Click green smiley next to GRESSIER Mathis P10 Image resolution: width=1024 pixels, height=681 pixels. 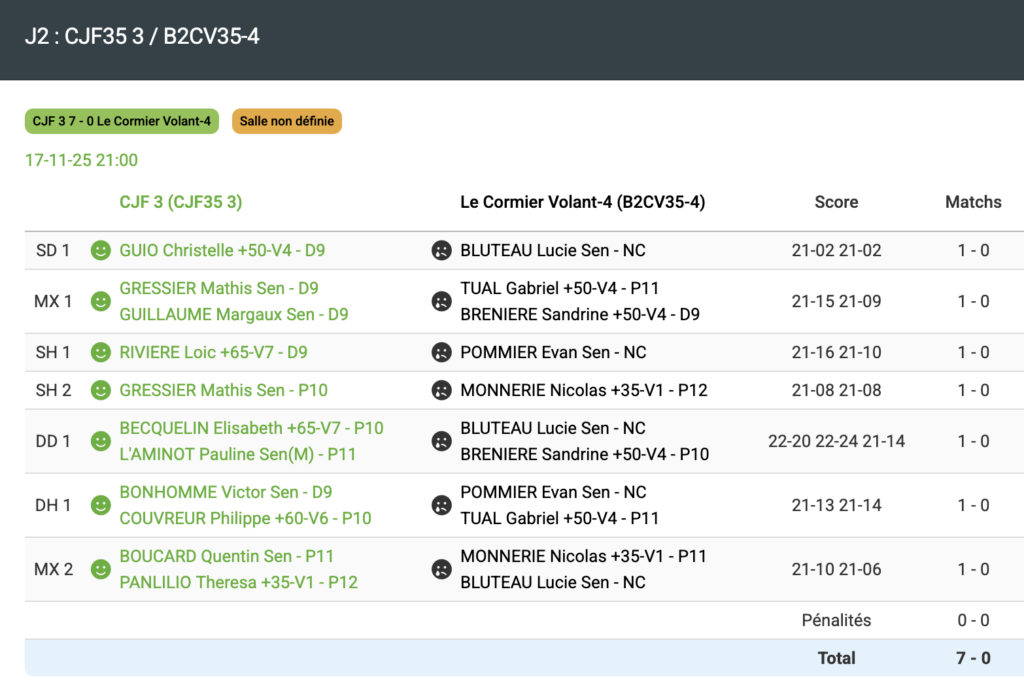pyautogui.click(x=101, y=390)
